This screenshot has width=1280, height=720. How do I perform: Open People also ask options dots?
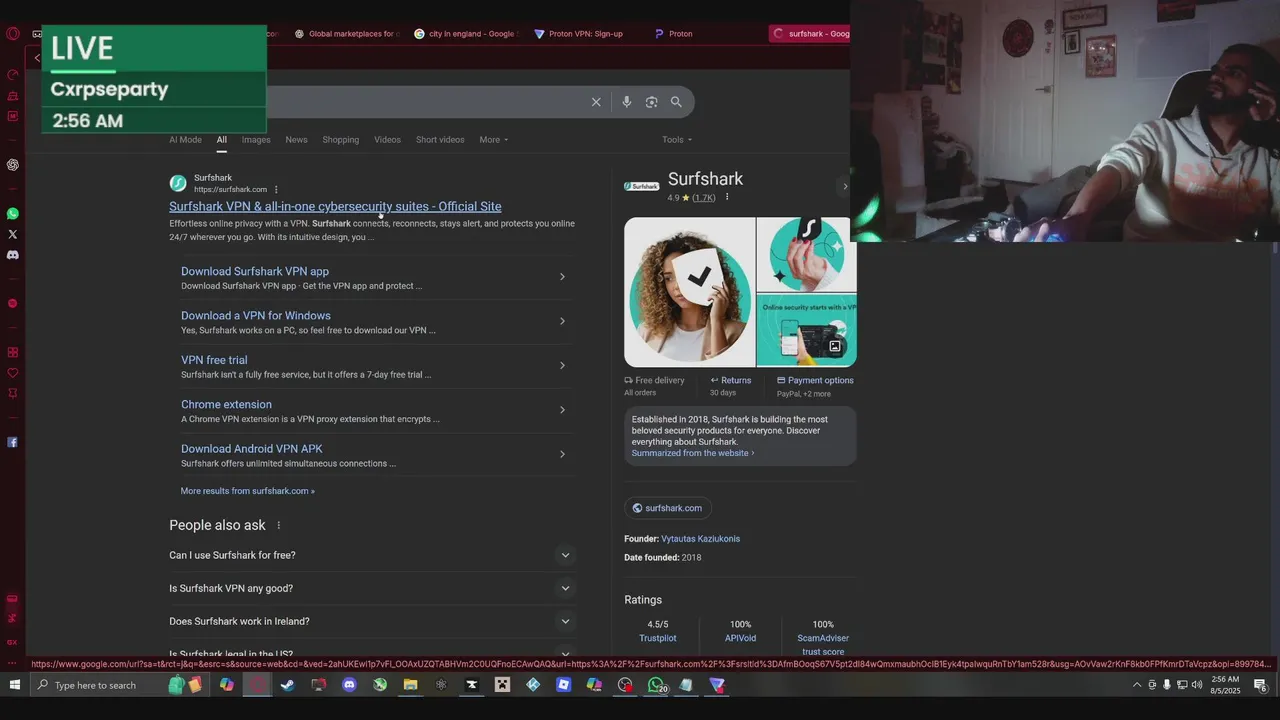[279, 525]
